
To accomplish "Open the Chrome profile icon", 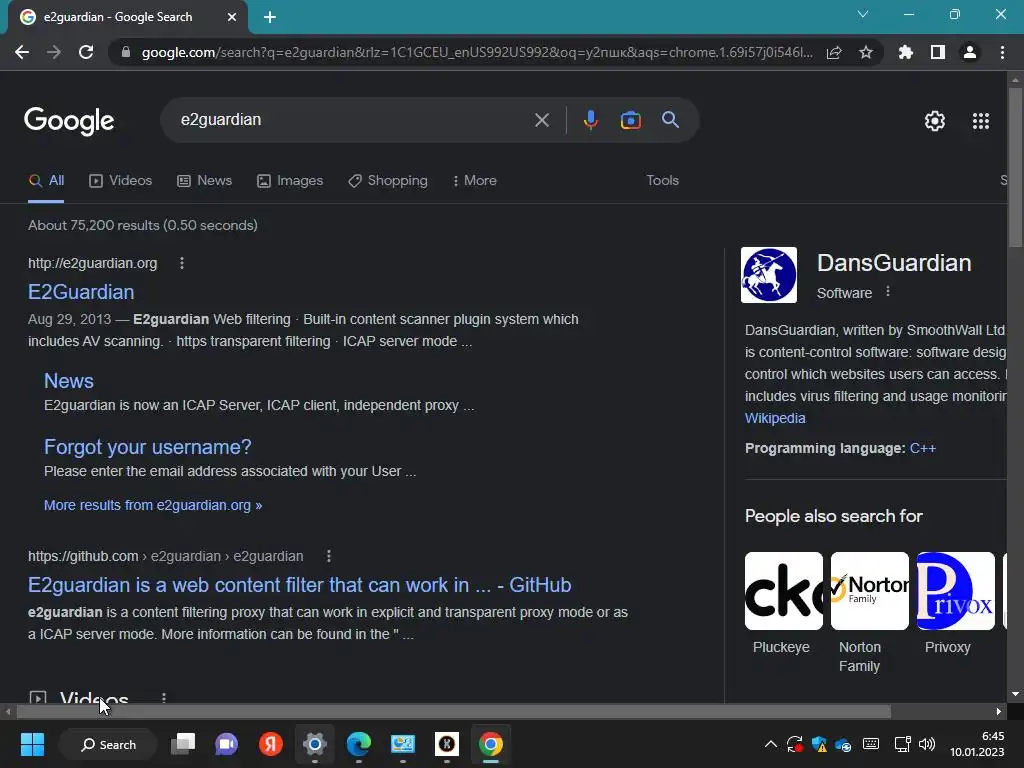I will [x=970, y=52].
